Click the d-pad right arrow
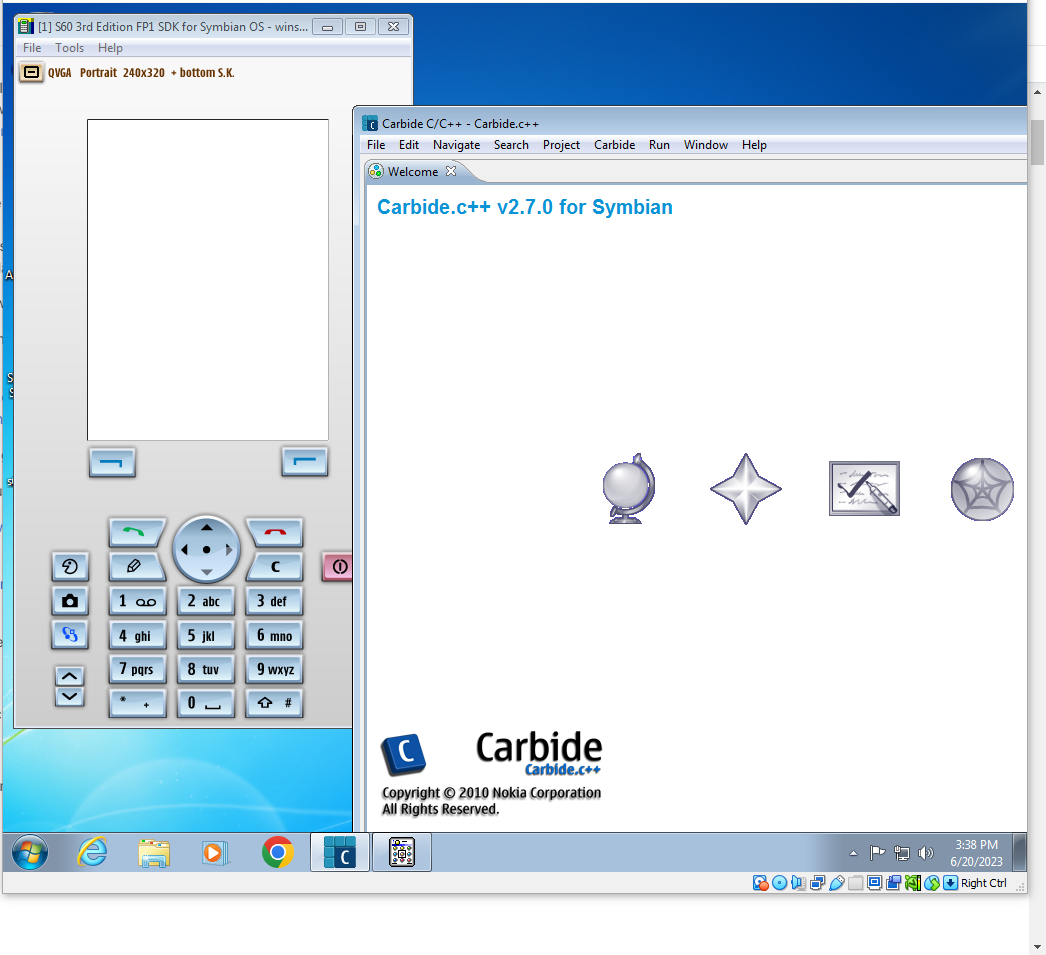The image size is (1046, 955). coord(229,550)
